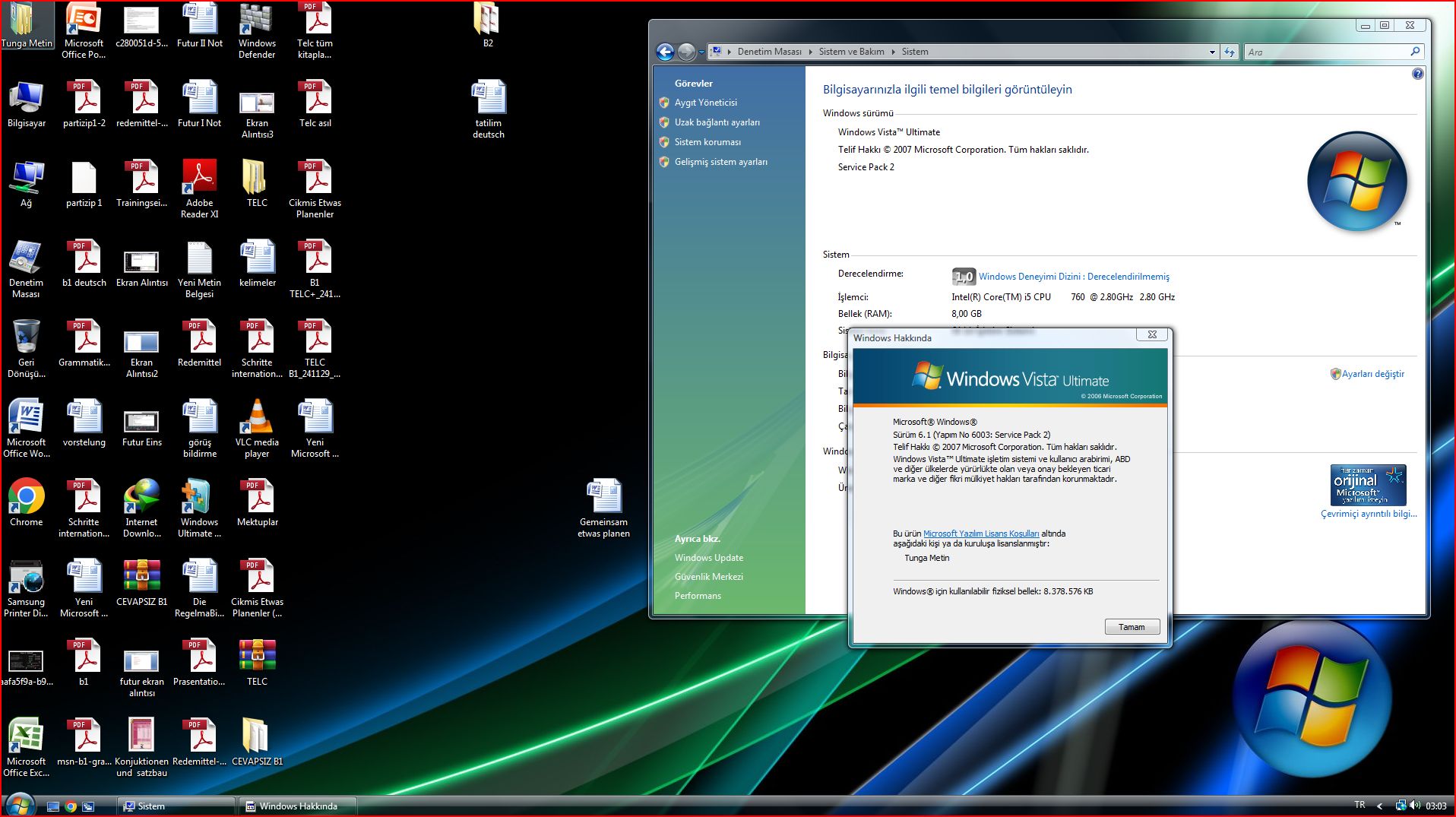The height and width of the screenshot is (817, 1456).
Task: Open Gelişmiş sistem ayarları link
Action: pyautogui.click(x=720, y=162)
